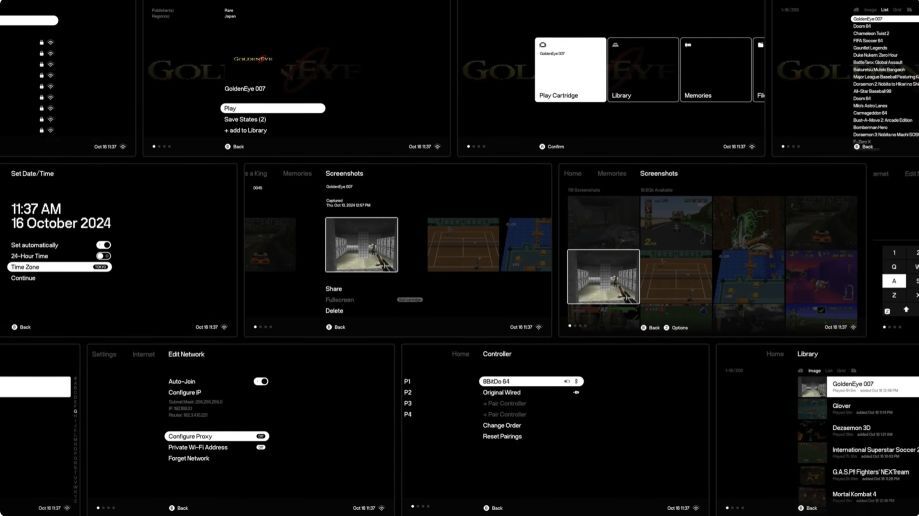Image resolution: width=919 pixels, height=516 pixels.
Task: Click Continue in Set Date/Time
Action: pos(23,278)
